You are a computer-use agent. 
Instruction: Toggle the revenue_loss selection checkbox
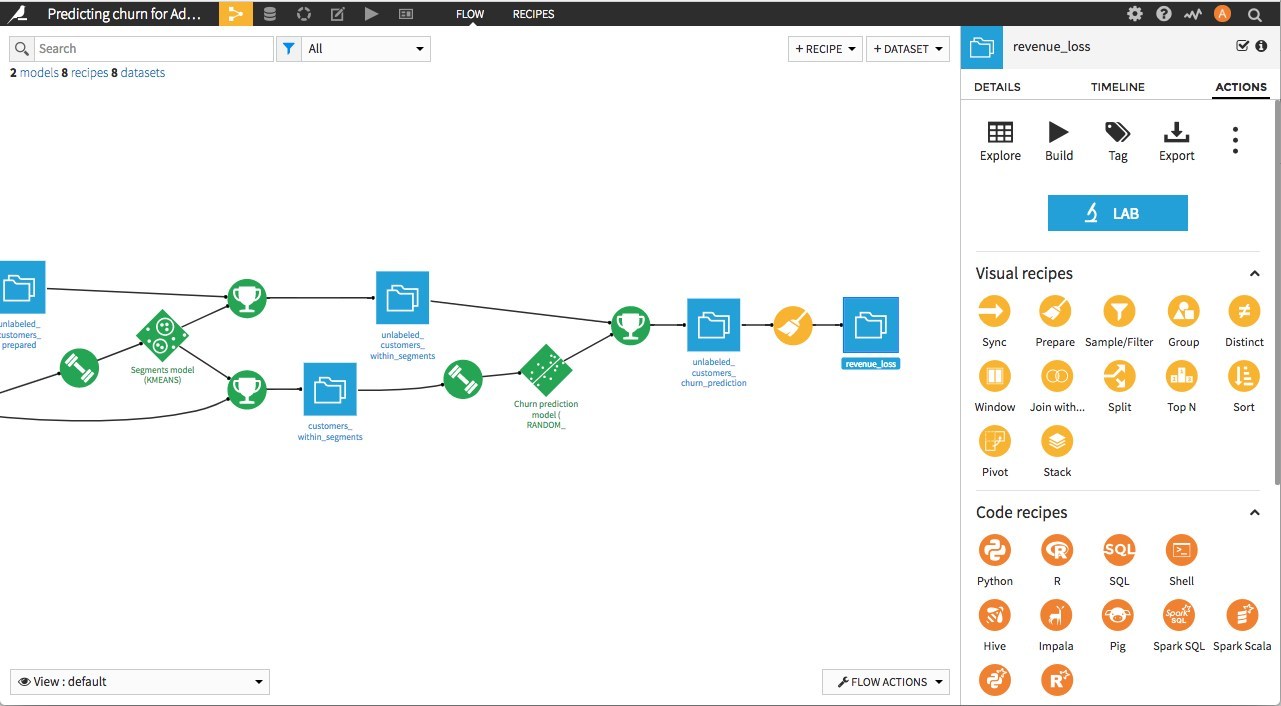1242,46
